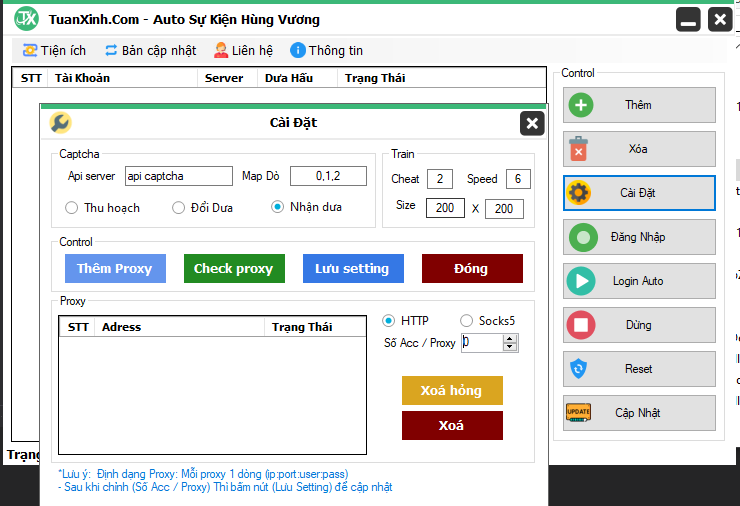The width and height of the screenshot is (740, 506).
Task: Close the Cài Đặt dialog
Action: 532,123
